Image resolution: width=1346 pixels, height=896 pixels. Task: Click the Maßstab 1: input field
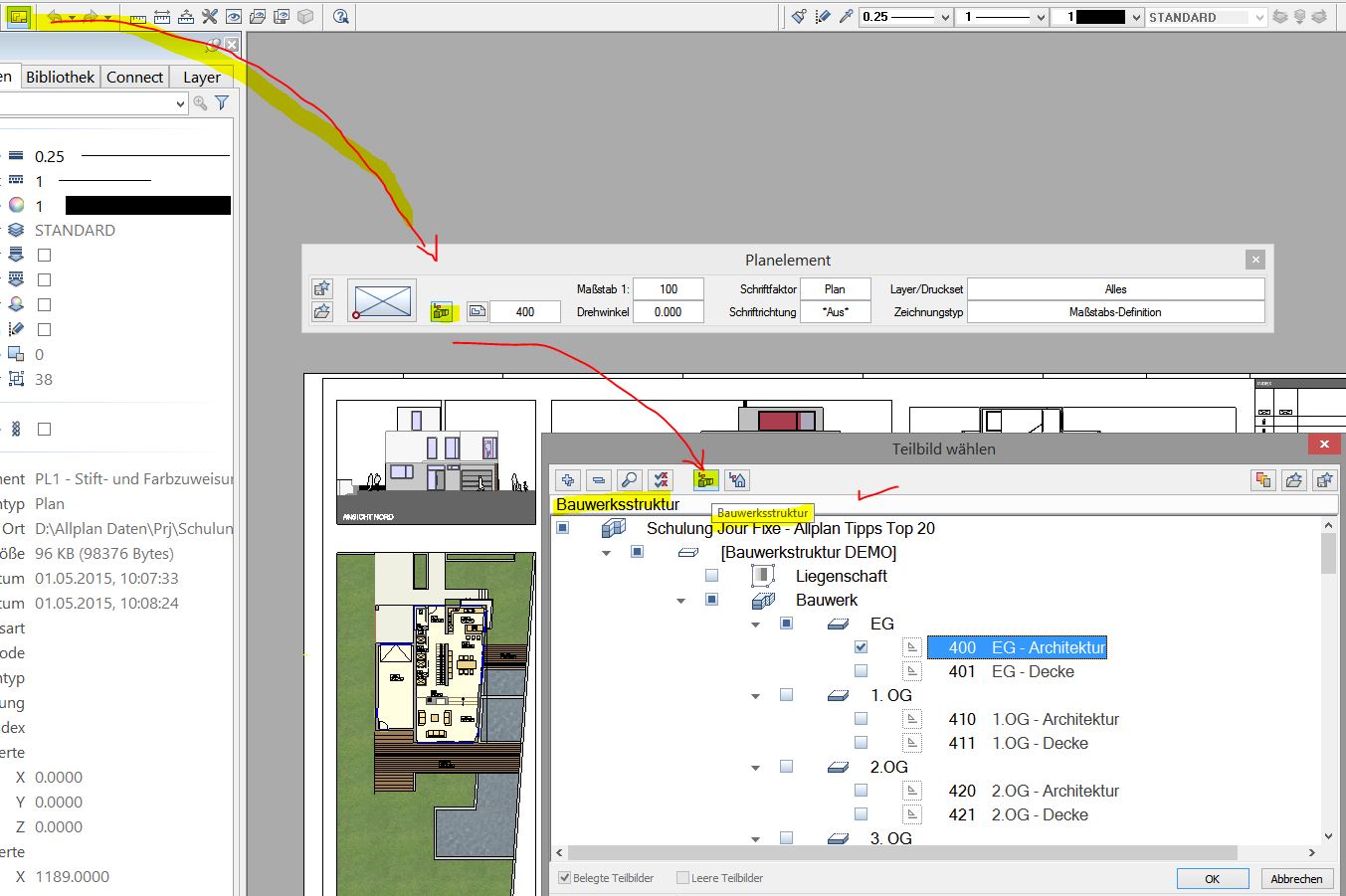click(x=668, y=289)
